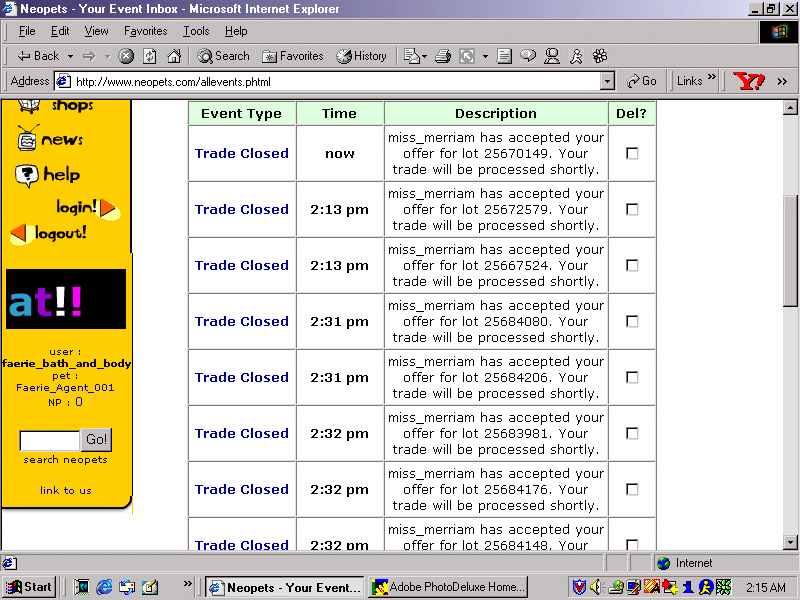This screenshot has width=800, height=600.
Task: Check Del box for lot 25667524
Action: [632, 265]
